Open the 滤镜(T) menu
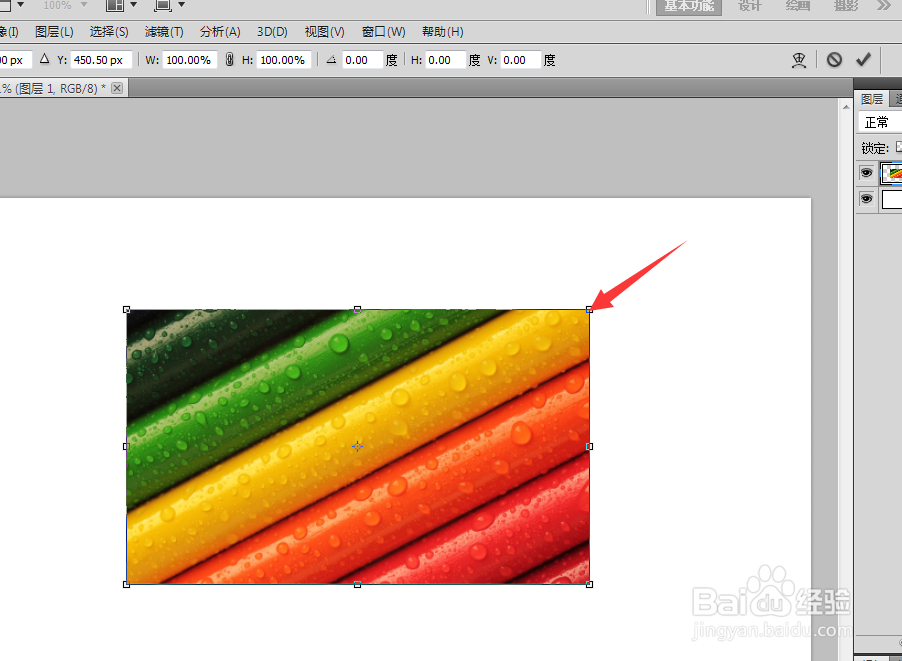902x661 pixels. tap(164, 32)
